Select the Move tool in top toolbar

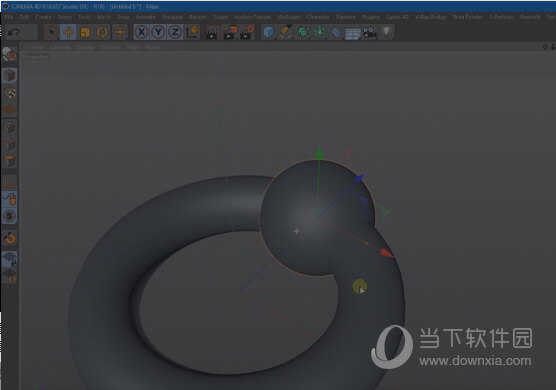click(x=68, y=33)
